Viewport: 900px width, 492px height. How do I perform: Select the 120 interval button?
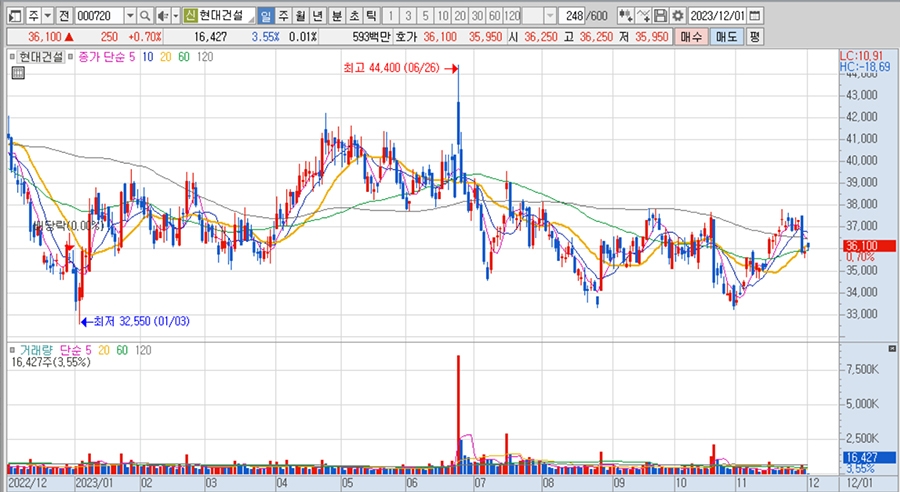point(512,16)
